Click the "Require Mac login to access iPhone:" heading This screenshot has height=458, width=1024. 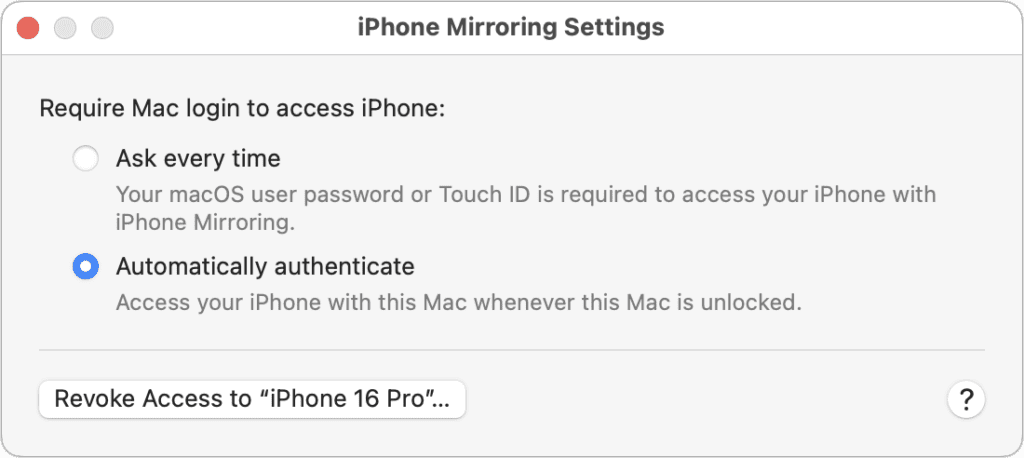(x=242, y=108)
